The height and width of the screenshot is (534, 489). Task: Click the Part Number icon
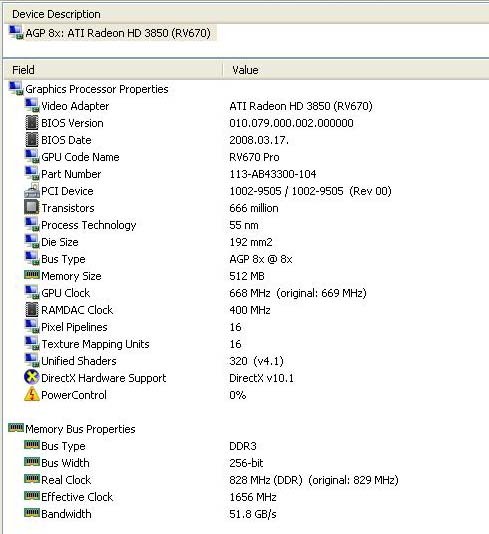[x=32, y=174]
